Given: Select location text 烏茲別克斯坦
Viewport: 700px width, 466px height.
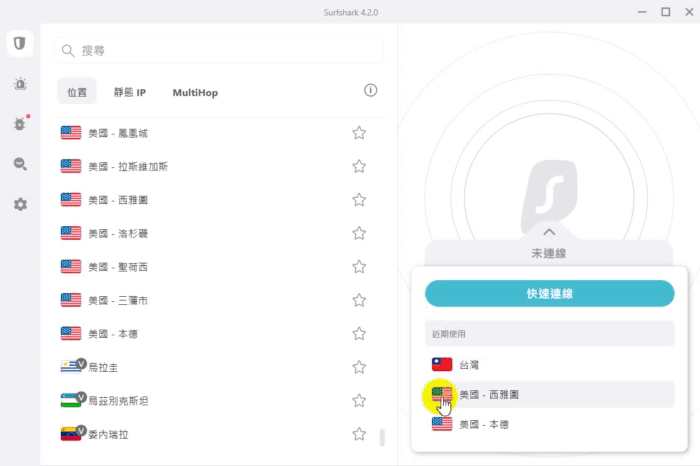Looking at the screenshot, I should coord(118,401).
